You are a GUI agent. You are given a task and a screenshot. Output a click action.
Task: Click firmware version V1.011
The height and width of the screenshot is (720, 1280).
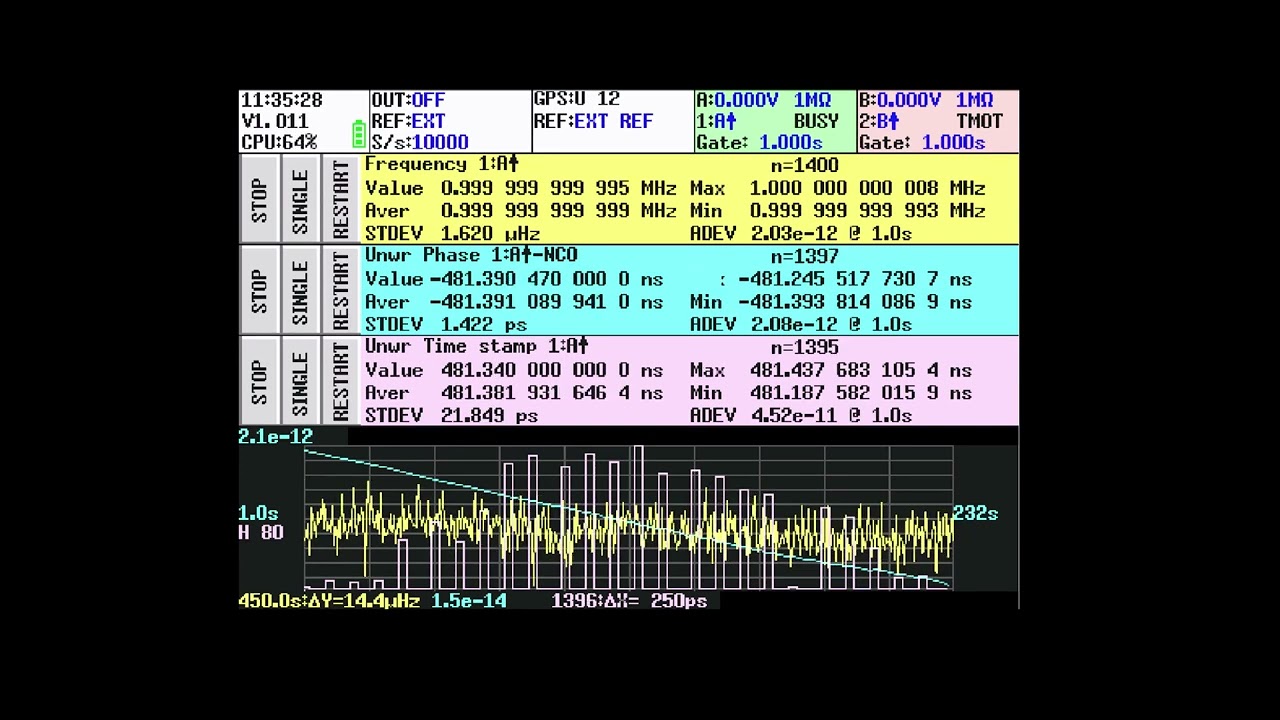(x=275, y=121)
